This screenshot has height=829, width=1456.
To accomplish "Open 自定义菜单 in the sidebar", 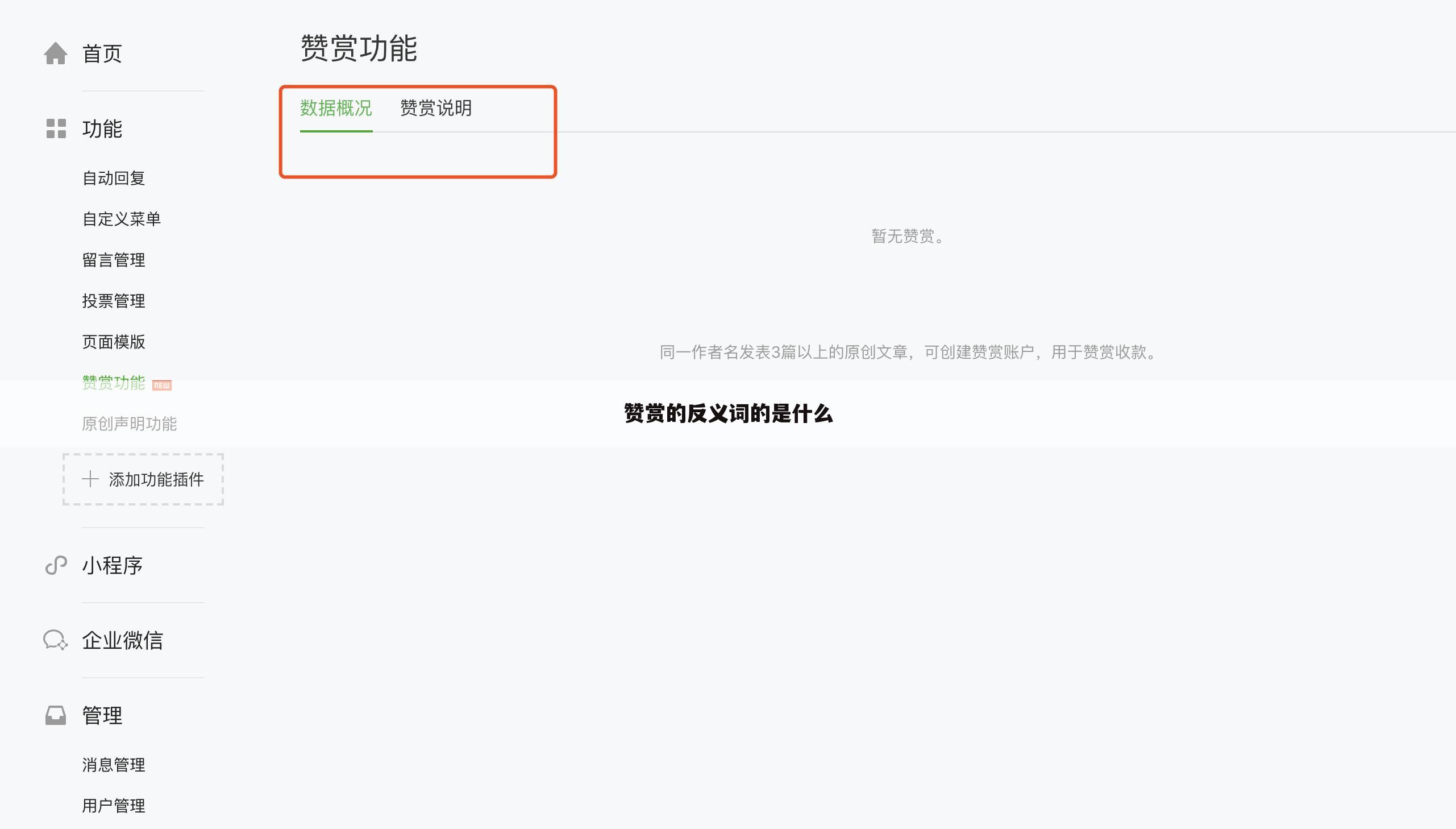I will 122,219.
